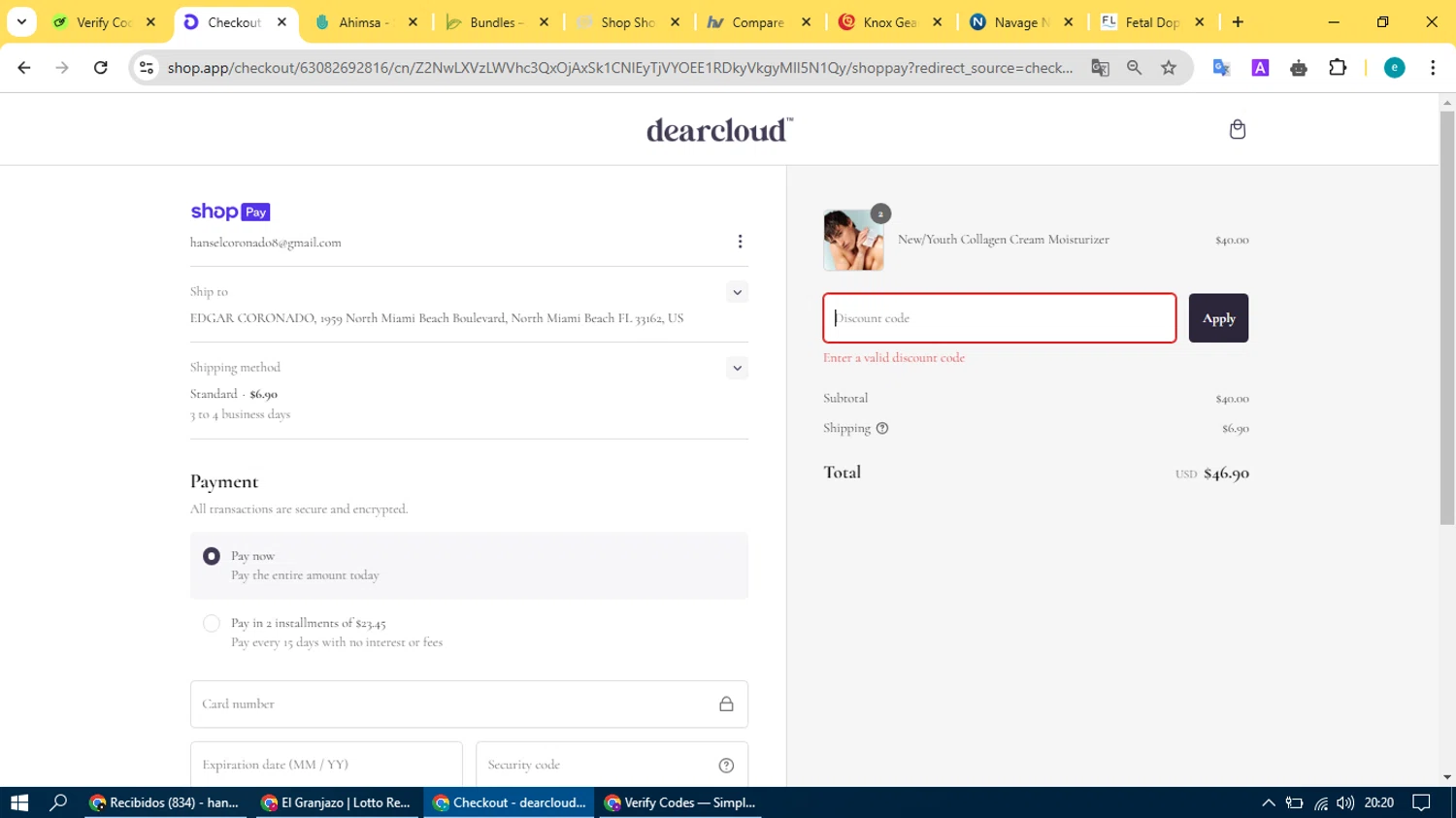
Task: Go back to the previous page
Action: click(24, 67)
